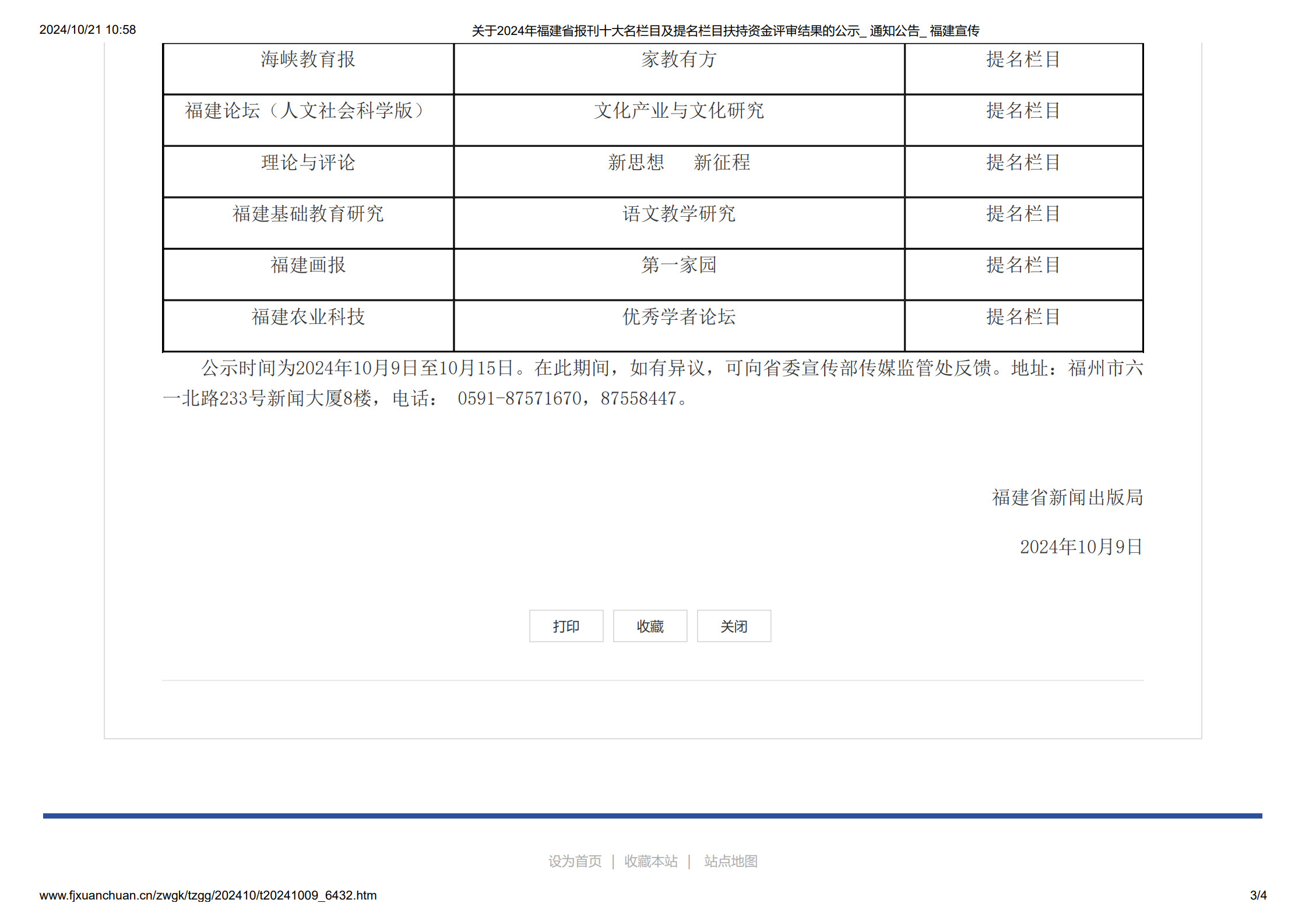Click the 优秀学者论坛 cell
Viewport: 1309px width, 924px height.
coord(678,317)
